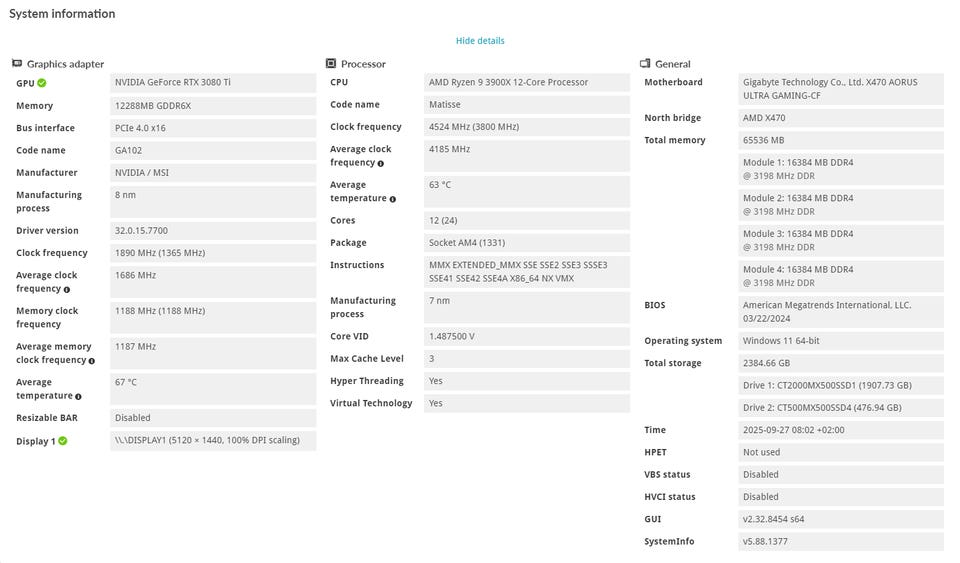Click the Virtual Technology Yes value
This screenshot has height=563, width=960.
[527, 403]
